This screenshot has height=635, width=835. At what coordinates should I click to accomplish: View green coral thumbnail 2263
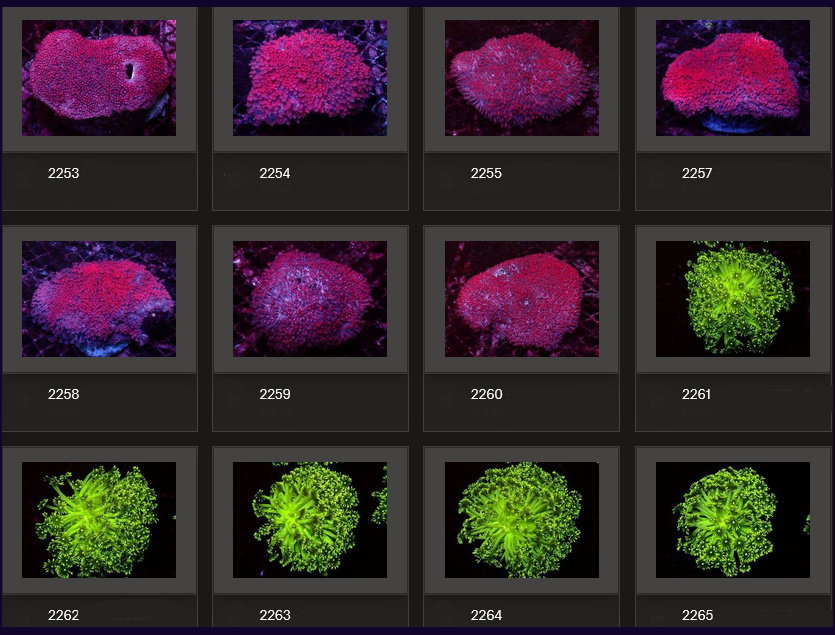click(310, 520)
